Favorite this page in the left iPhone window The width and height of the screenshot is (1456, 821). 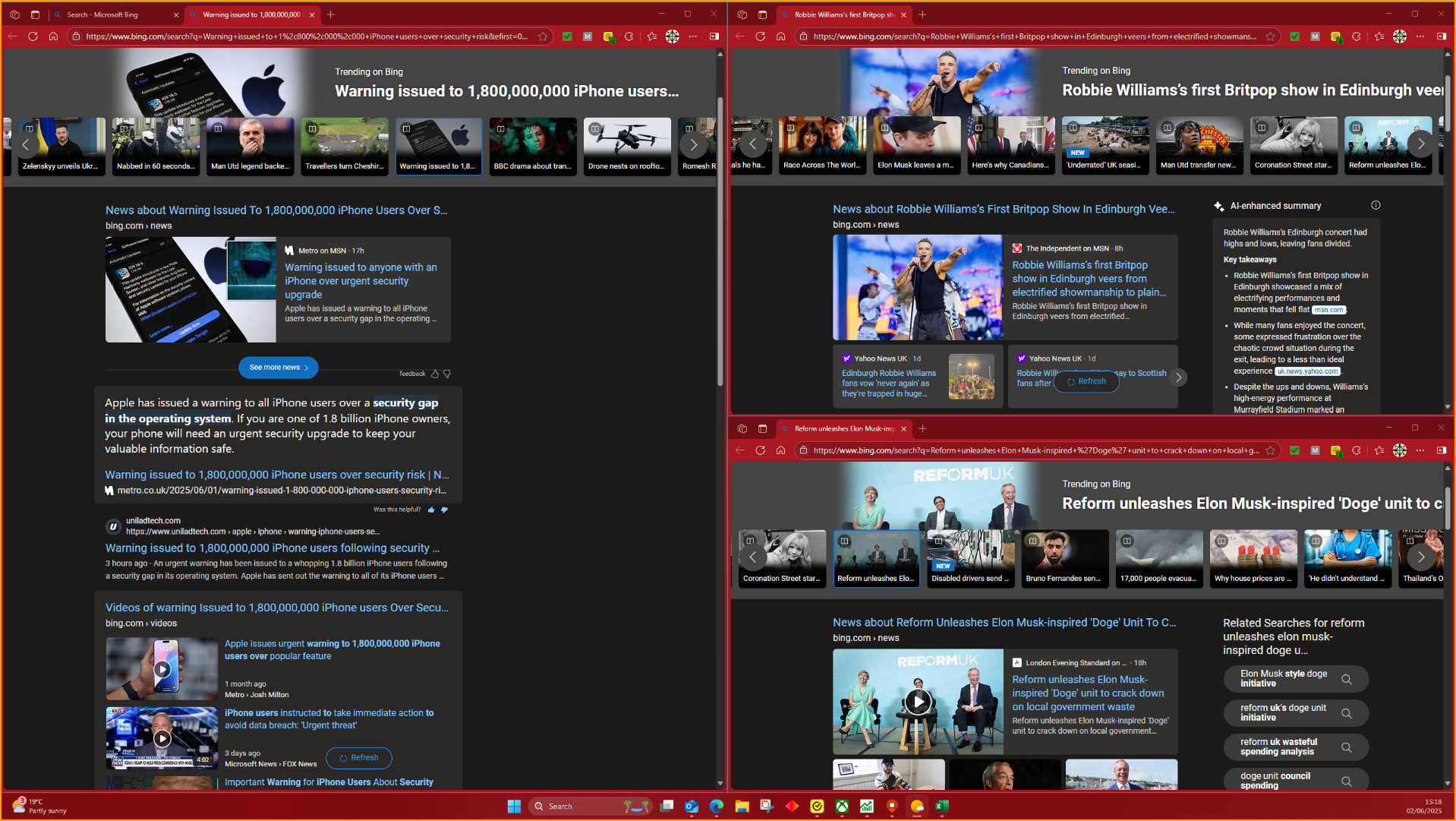pos(543,36)
